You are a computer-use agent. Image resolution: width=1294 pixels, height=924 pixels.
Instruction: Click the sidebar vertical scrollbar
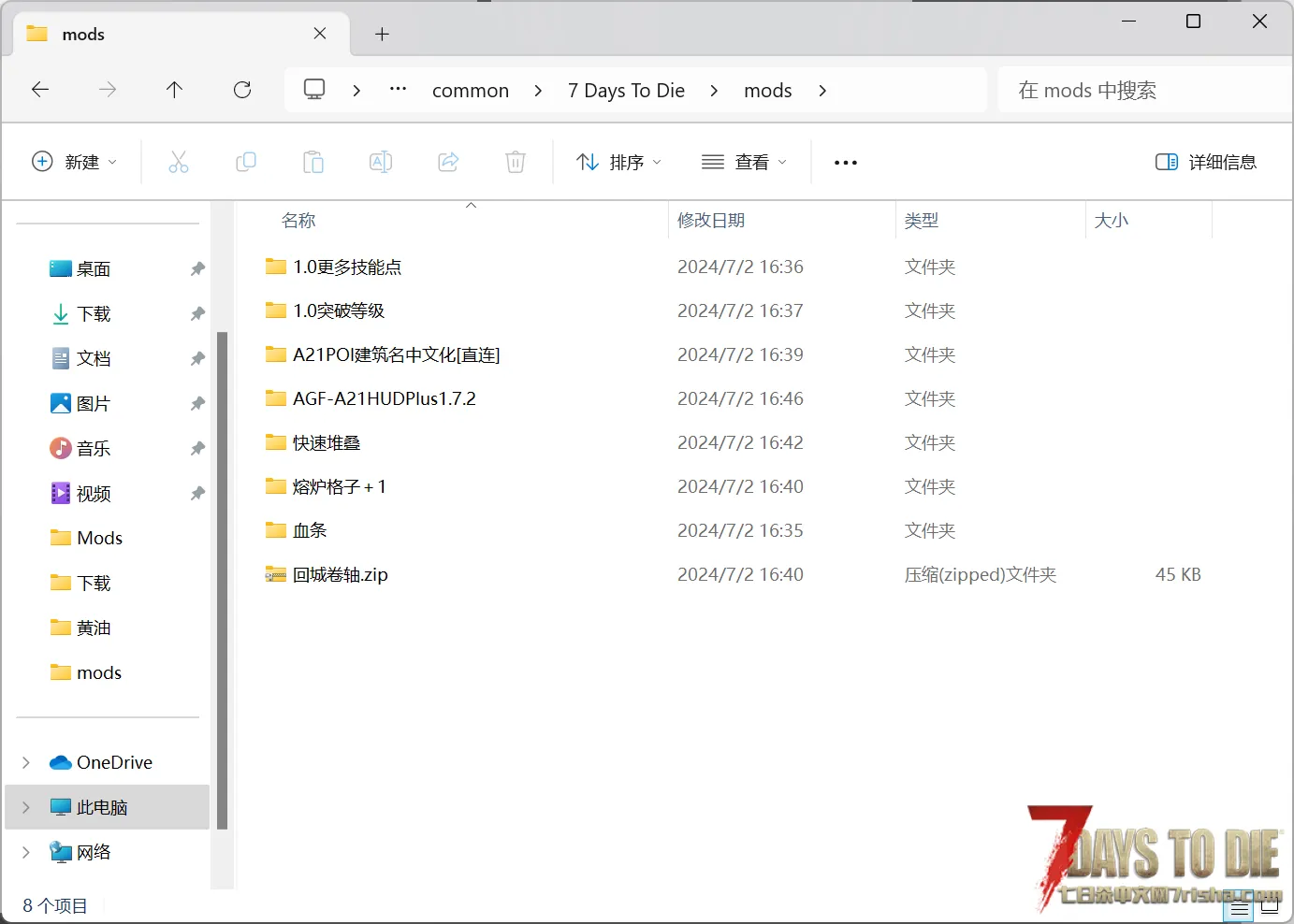(x=222, y=580)
